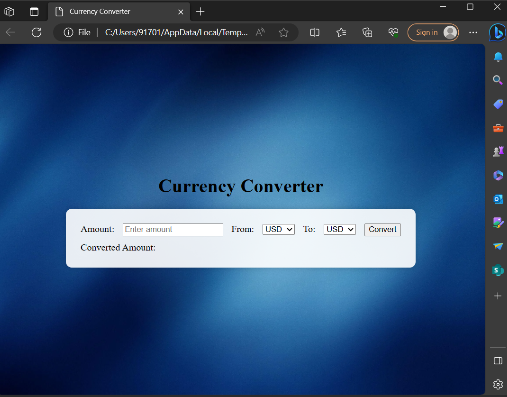Screen dimensions: 507x397
Task: Click the Converted Amount label
Action: (118, 248)
